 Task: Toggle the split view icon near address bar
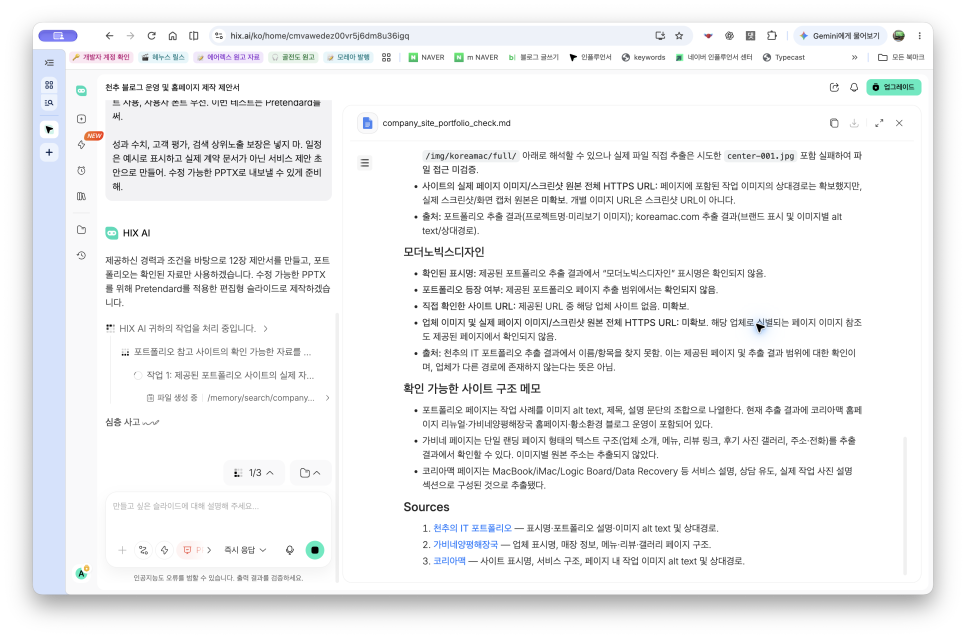pyautogui.click(x=193, y=36)
